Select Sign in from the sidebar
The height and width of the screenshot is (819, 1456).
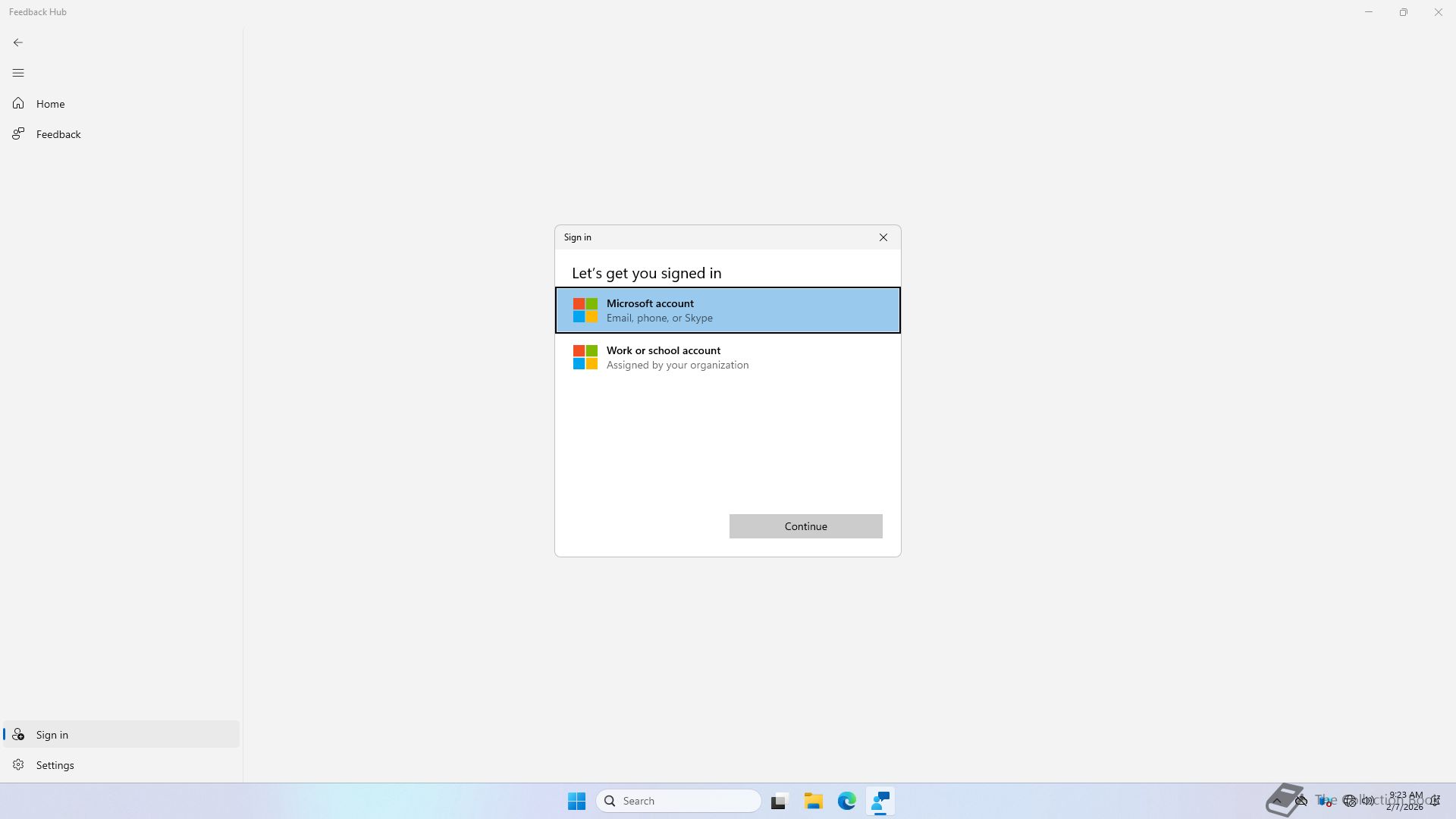tap(52, 735)
